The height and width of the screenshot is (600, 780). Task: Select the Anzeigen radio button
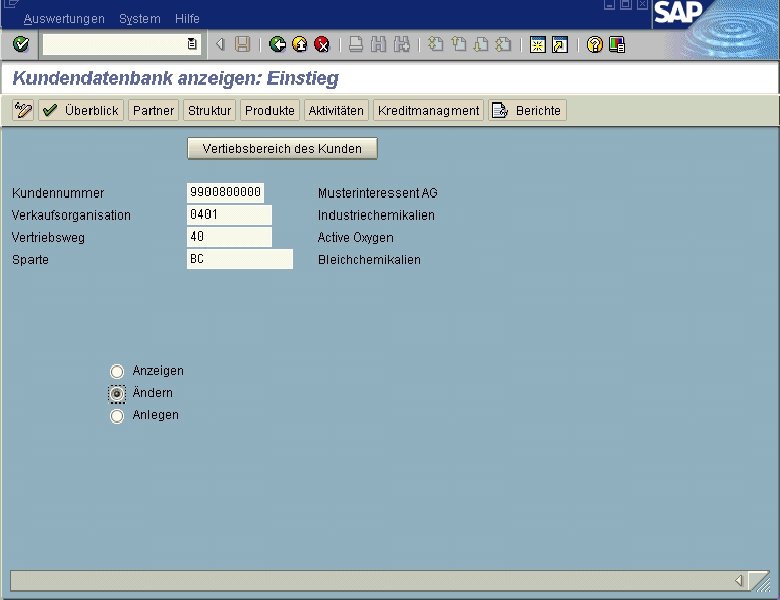117,371
